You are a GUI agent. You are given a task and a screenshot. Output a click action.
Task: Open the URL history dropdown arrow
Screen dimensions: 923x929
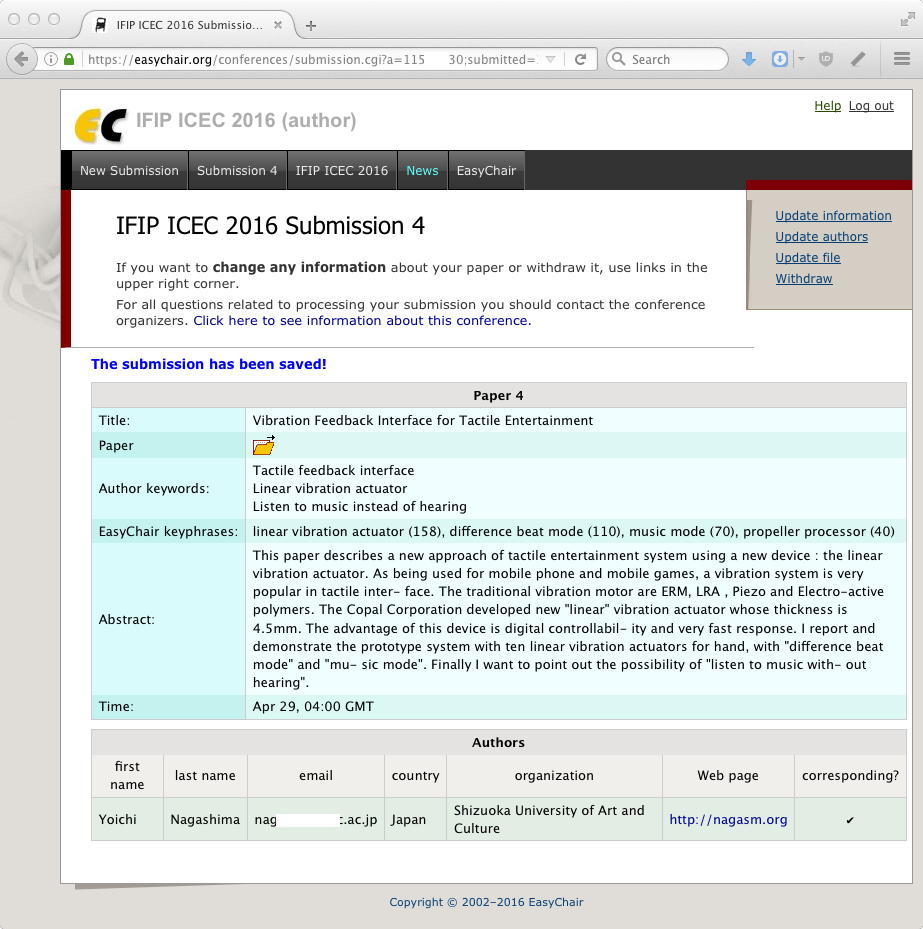tap(550, 59)
